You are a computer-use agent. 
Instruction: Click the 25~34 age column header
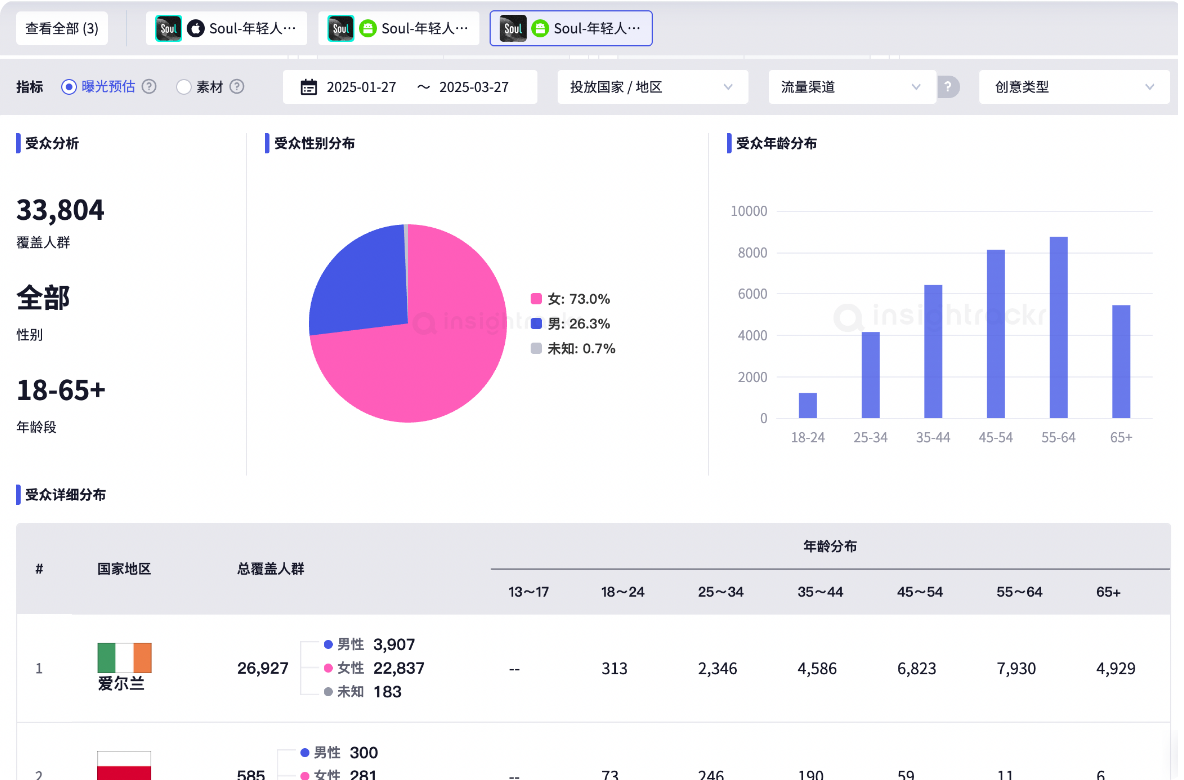tap(720, 592)
